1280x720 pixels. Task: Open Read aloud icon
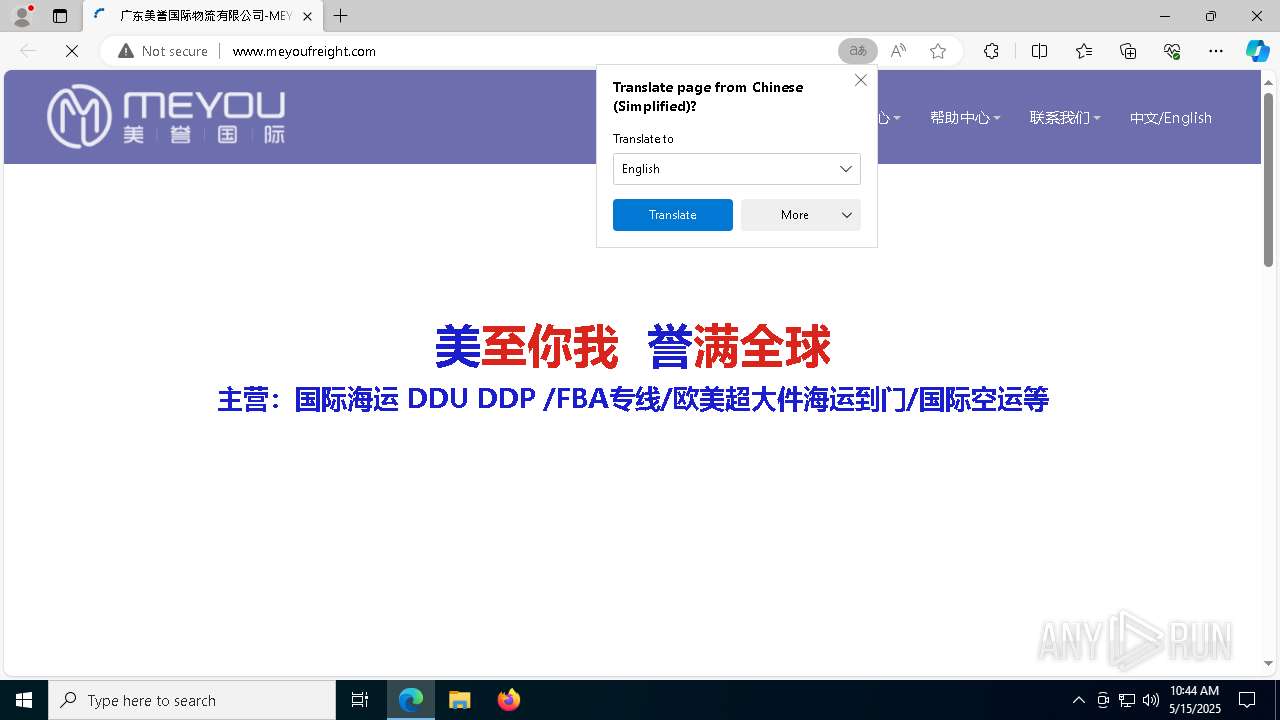(x=898, y=51)
